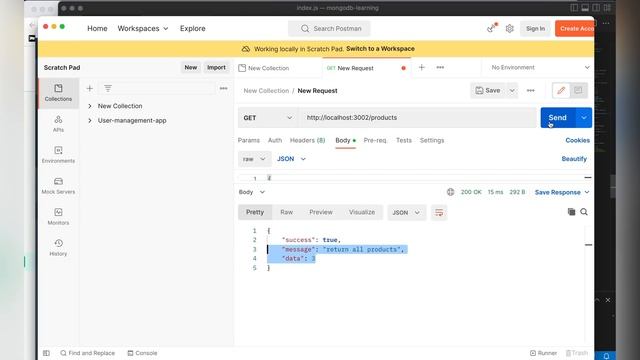Viewport: 640px width, 360px height.
Task: Switch to the Auth tab
Action: (x=275, y=140)
